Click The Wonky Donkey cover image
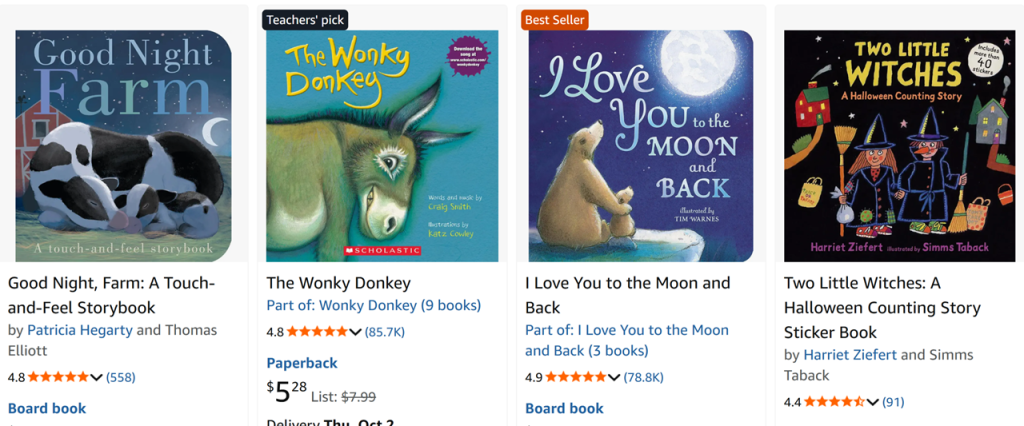 (x=382, y=146)
